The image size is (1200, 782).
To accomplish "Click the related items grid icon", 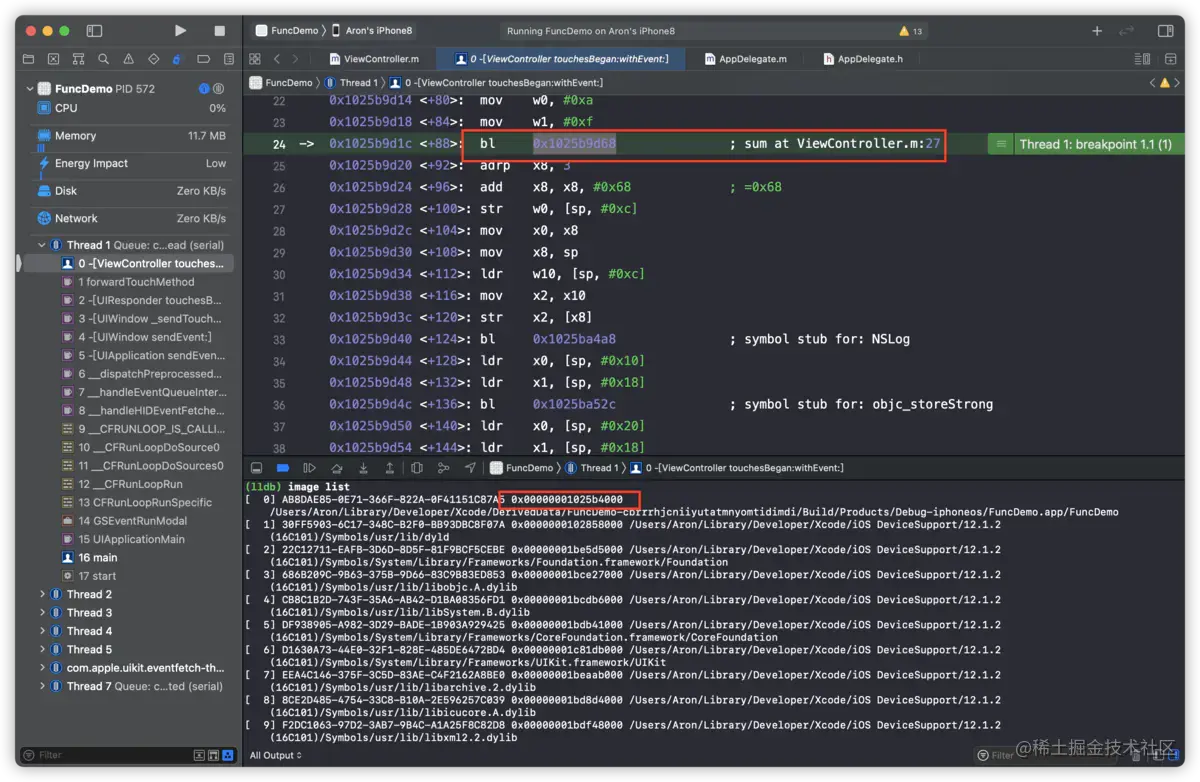I will (x=255, y=59).
